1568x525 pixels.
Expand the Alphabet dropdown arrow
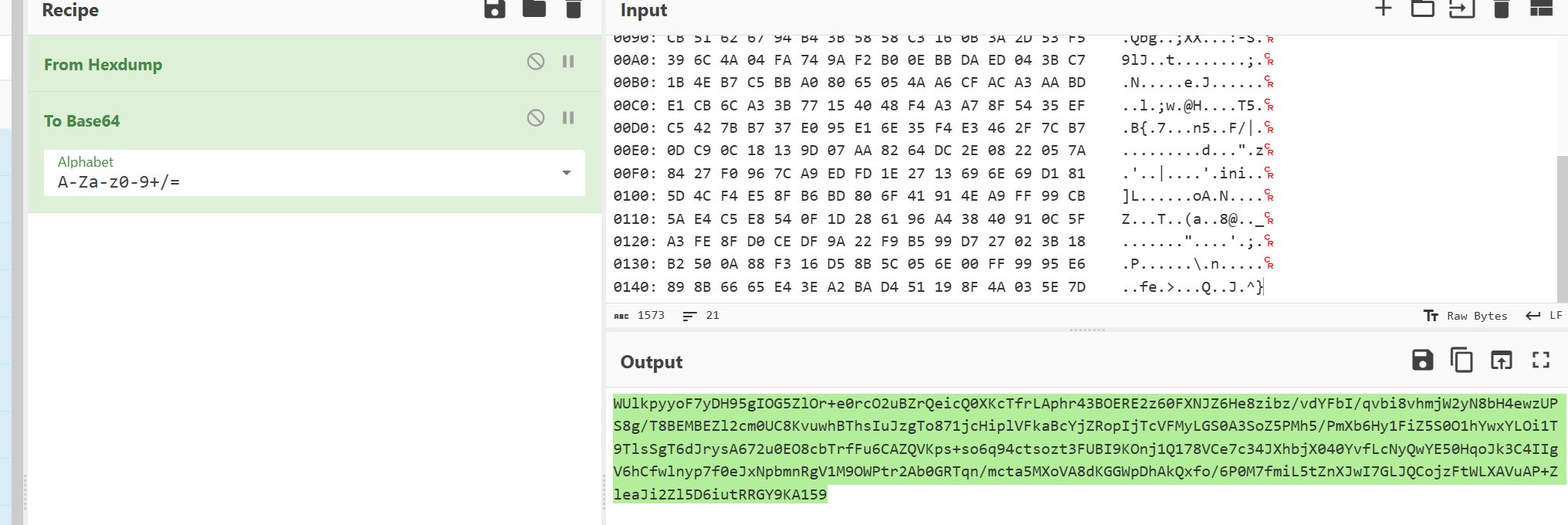pos(567,173)
